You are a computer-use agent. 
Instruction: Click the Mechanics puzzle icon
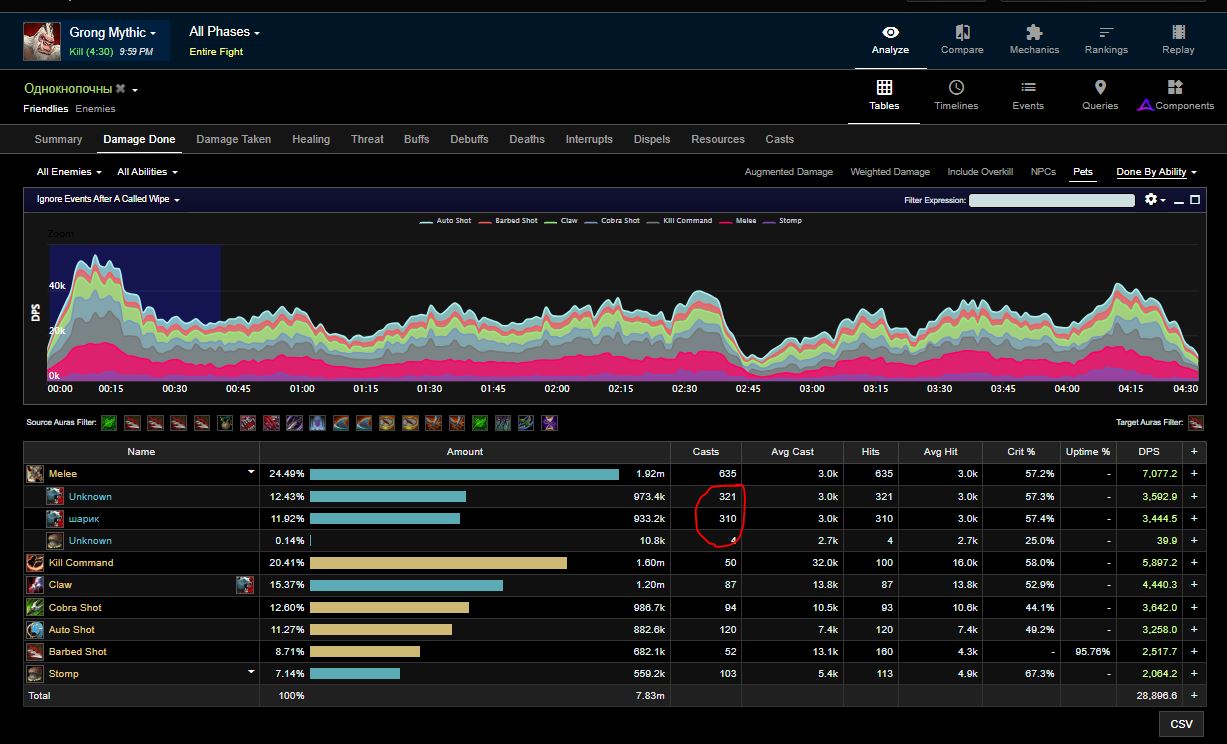(1033, 34)
